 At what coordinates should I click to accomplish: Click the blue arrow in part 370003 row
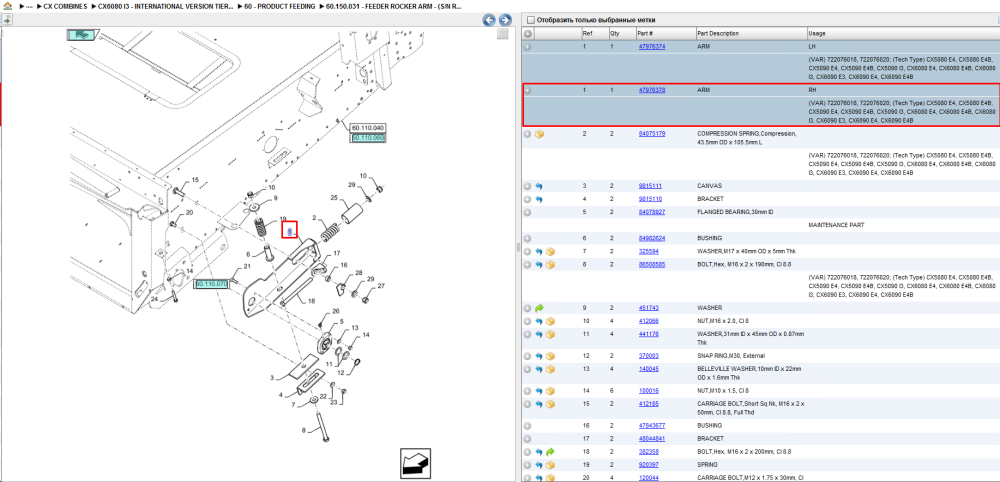click(x=540, y=356)
